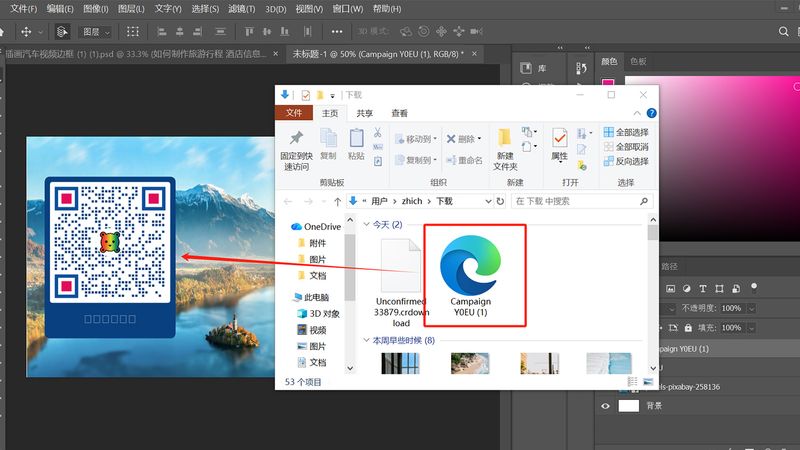Click the magenta foreground color swatch
Image resolution: width=800 pixels, height=450 pixels.
[x=607, y=82]
